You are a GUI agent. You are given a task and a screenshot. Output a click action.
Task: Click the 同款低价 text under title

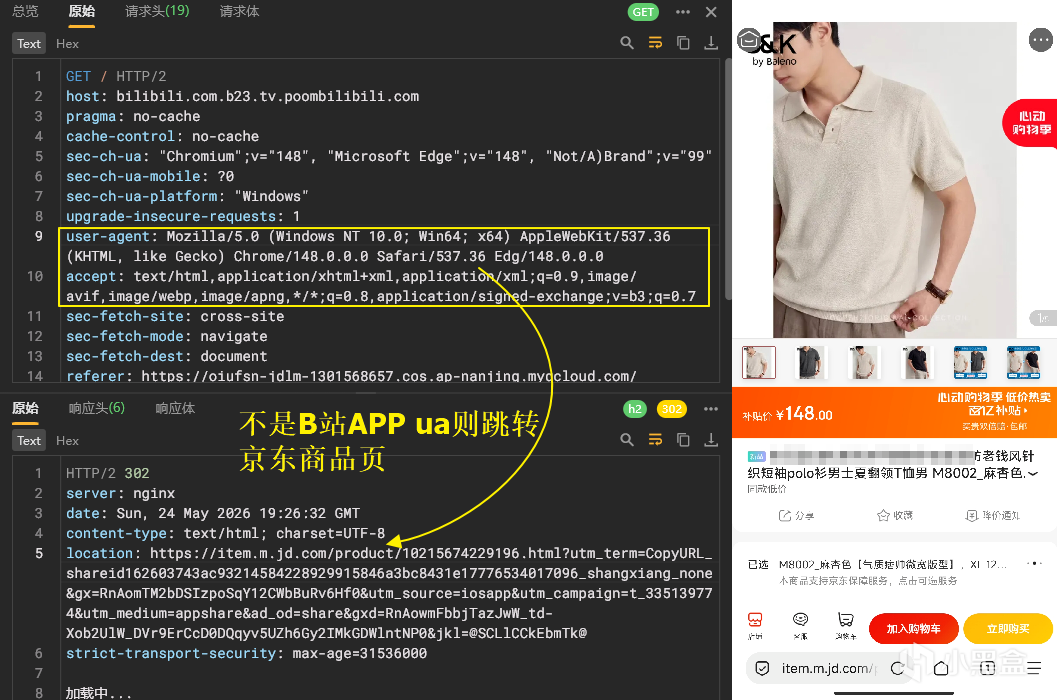click(766, 489)
